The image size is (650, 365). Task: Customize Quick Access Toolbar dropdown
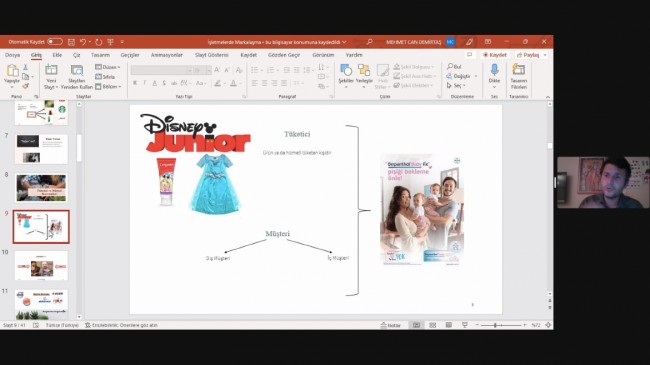click(x=122, y=42)
